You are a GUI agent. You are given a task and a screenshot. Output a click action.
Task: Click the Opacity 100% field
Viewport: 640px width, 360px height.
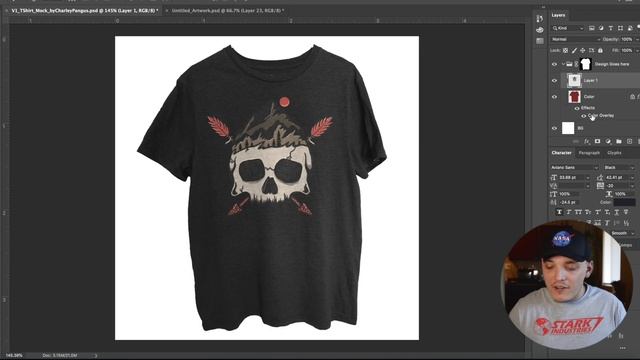pyautogui.click(x=627, y=39)
